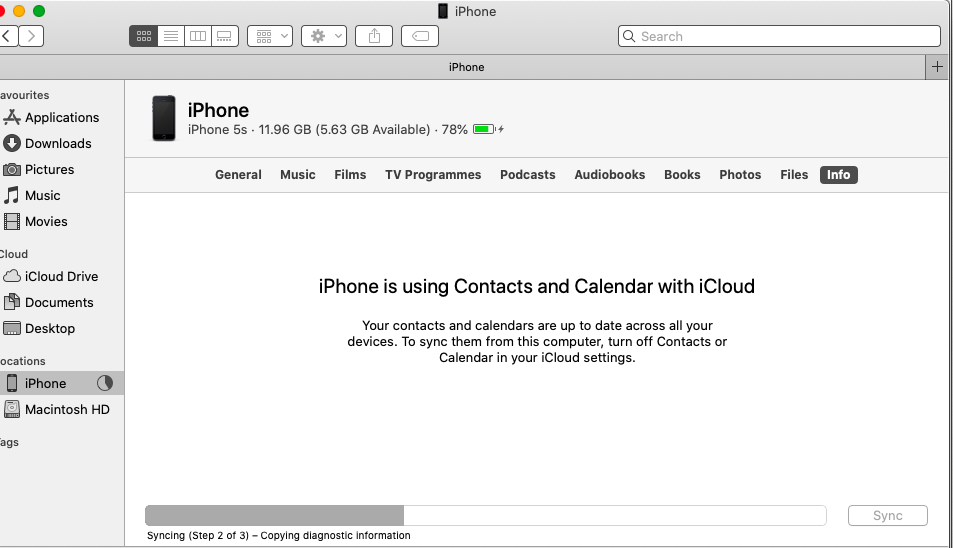Open Pictures in the sidebar
This screenshot has width=953, height=548.
61,170
